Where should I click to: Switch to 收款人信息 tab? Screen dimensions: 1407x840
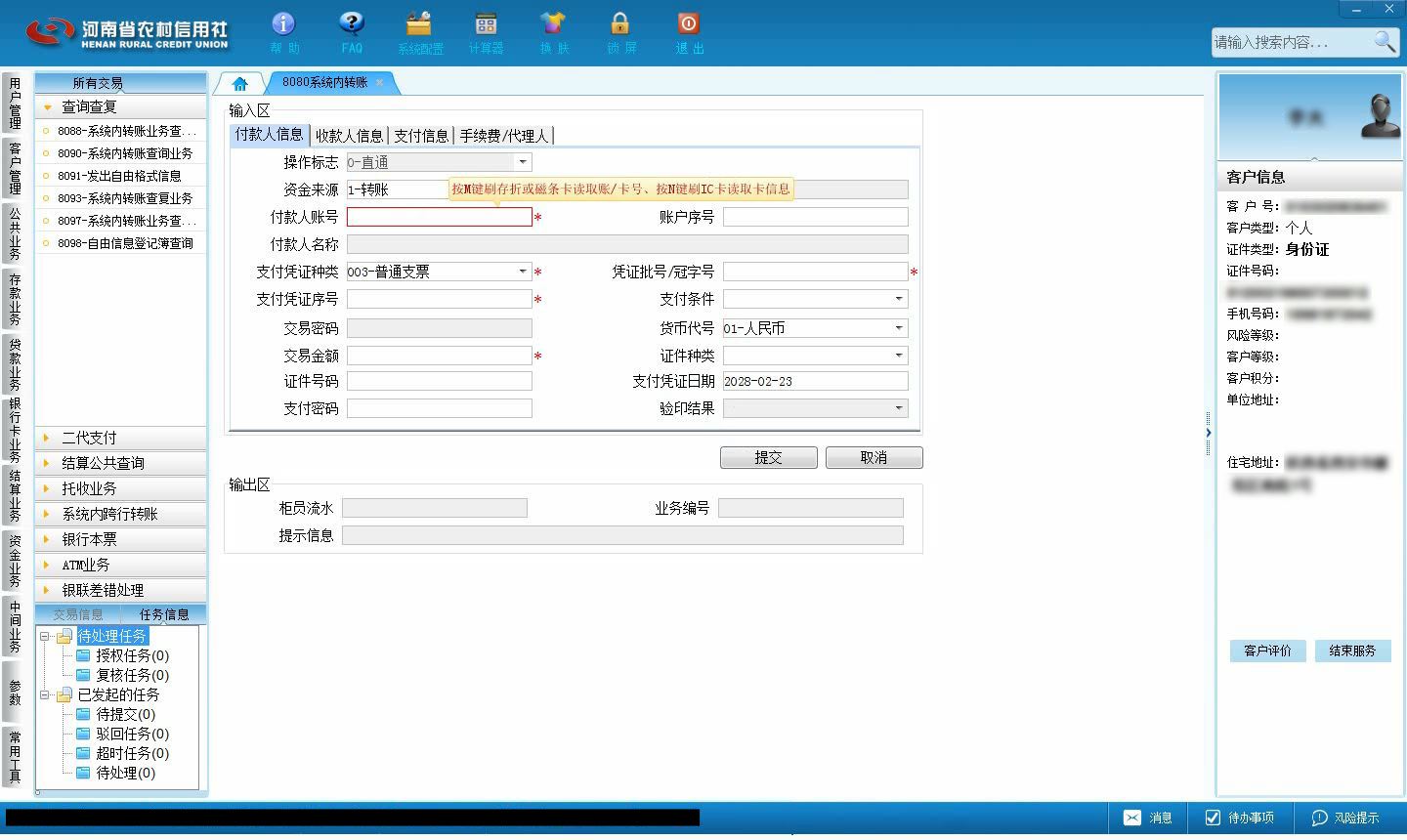click(x=349, y=136)
